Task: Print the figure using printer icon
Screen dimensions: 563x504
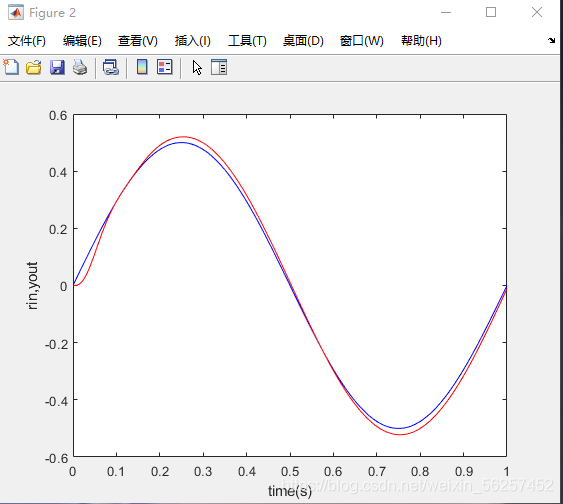Action: pos(80,67)
